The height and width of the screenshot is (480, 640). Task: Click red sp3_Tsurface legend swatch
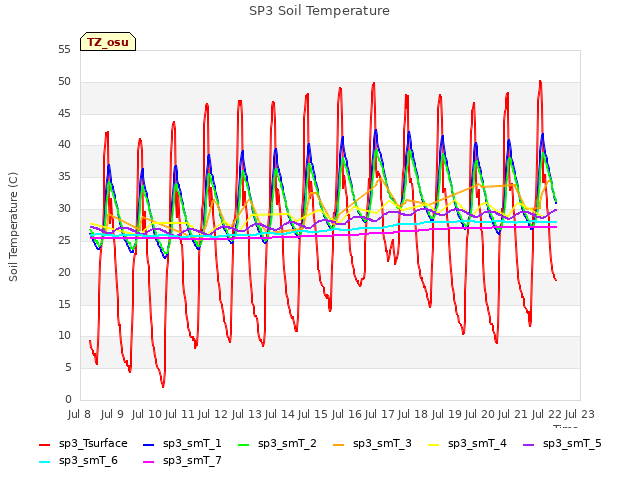(44, 444)
